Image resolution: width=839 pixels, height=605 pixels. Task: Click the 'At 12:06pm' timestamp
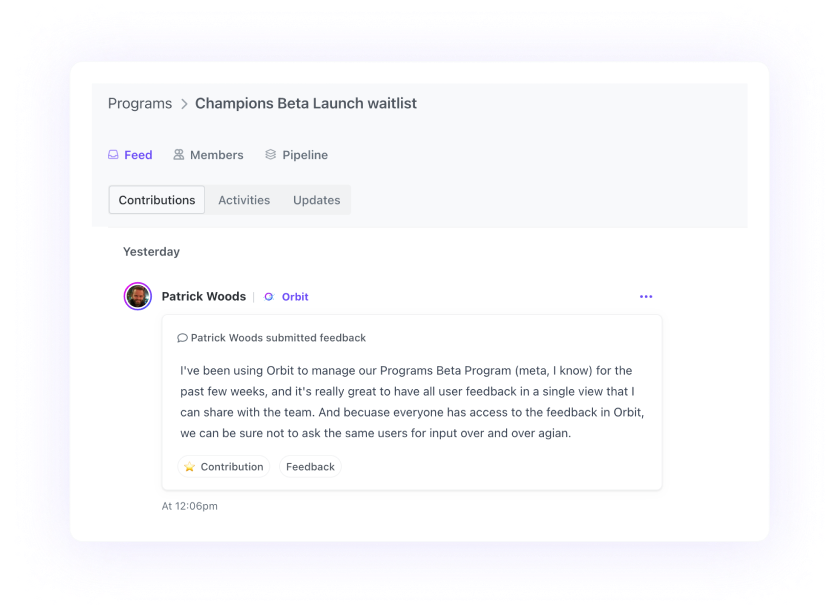click(x=190, y=506)
